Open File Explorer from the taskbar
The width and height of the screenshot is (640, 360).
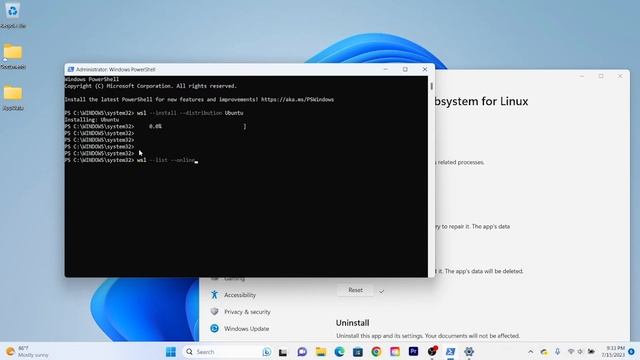click(x=321, y=351)
